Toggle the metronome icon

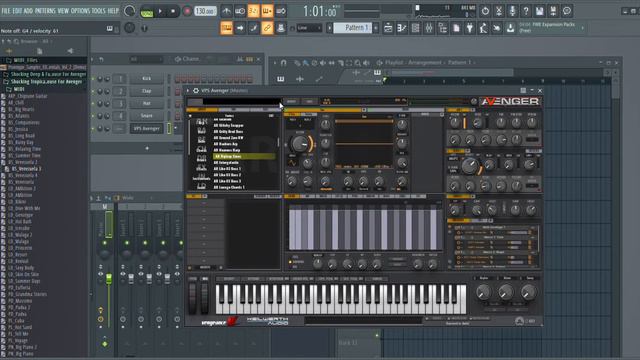click(226, 11)
